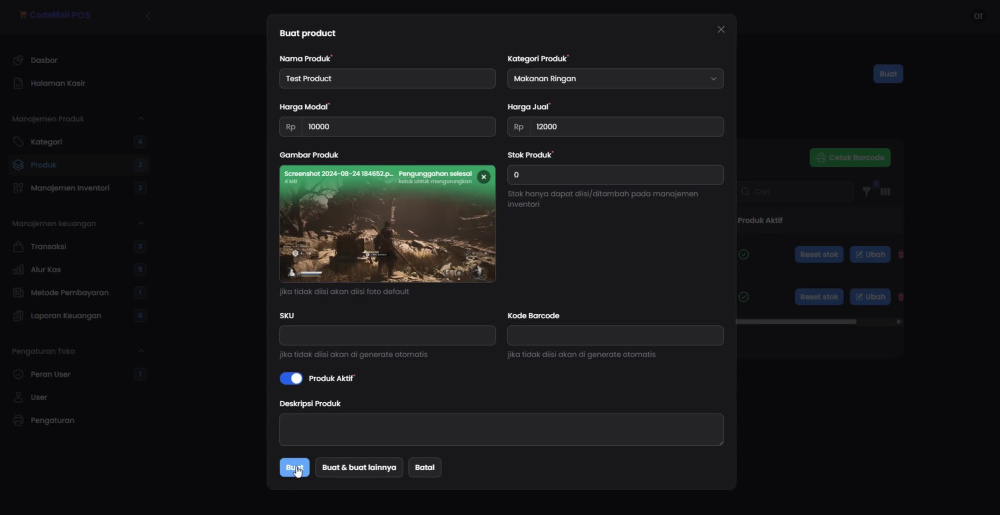
Task: Close the Buat product dialog
Action: [x=721, y=29]
